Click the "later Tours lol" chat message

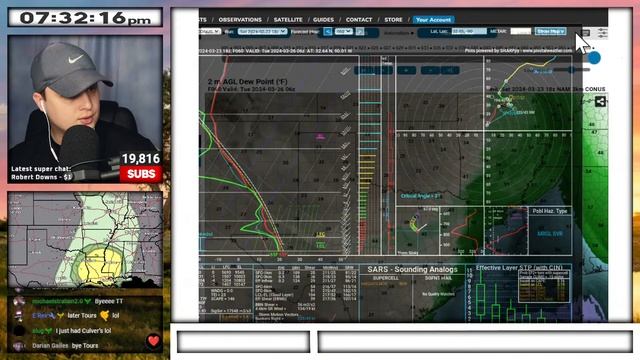tap(93, 316)
